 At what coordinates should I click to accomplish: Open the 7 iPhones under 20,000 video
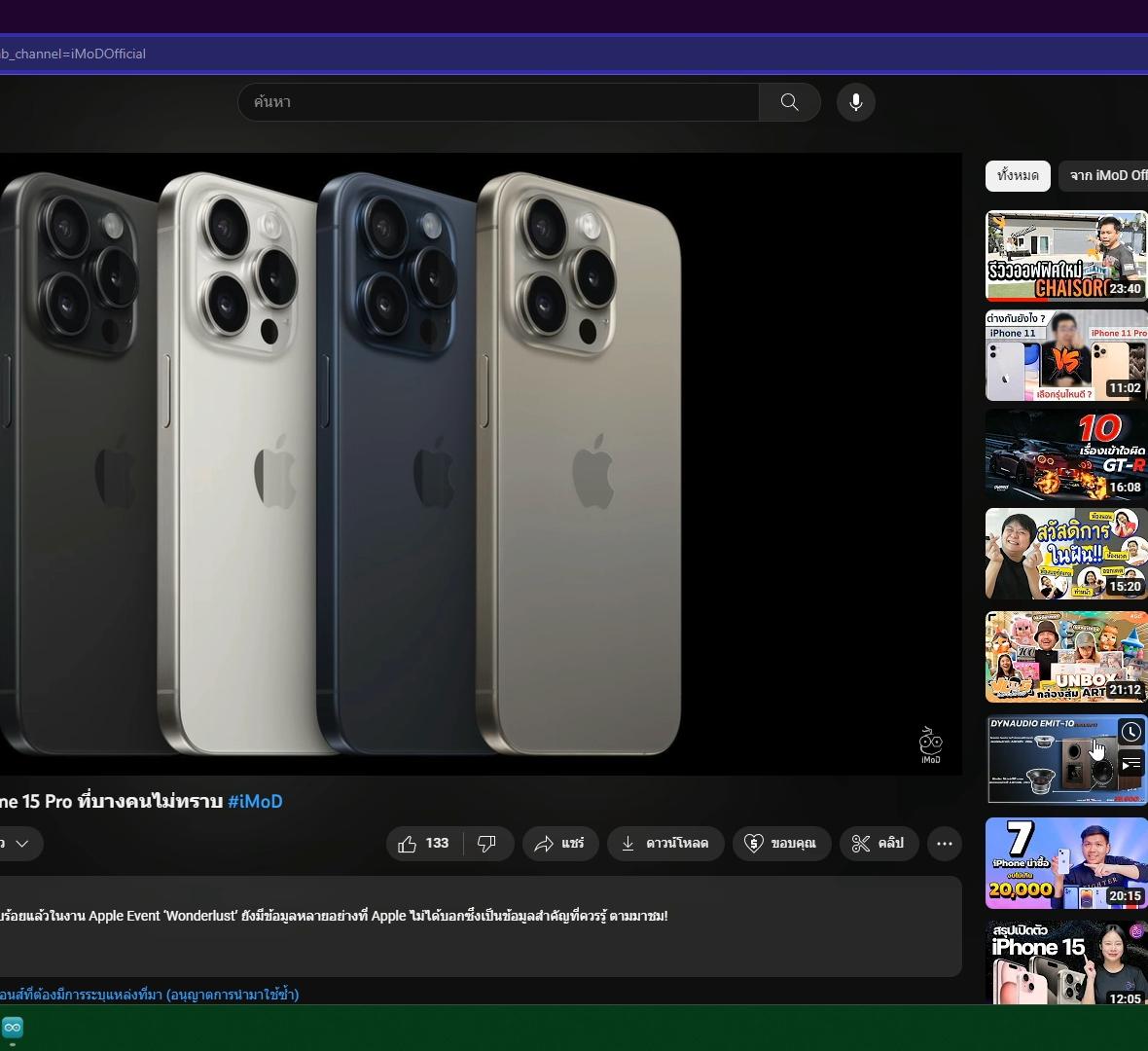tap(1066, 863)
